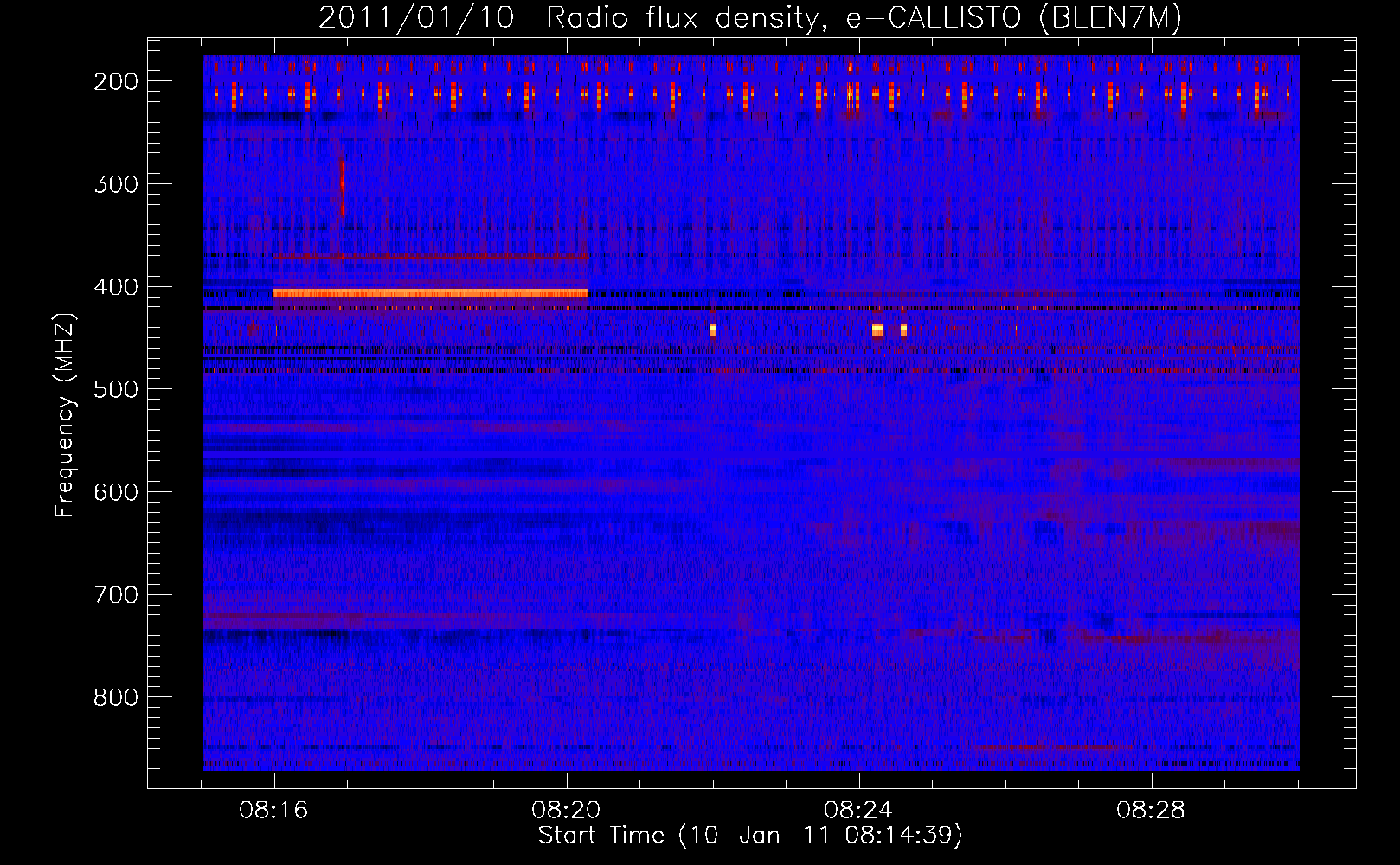Screen dimensions: 1400x865
Task: Click the 800 frequency tick label
Action: point(116,697)
